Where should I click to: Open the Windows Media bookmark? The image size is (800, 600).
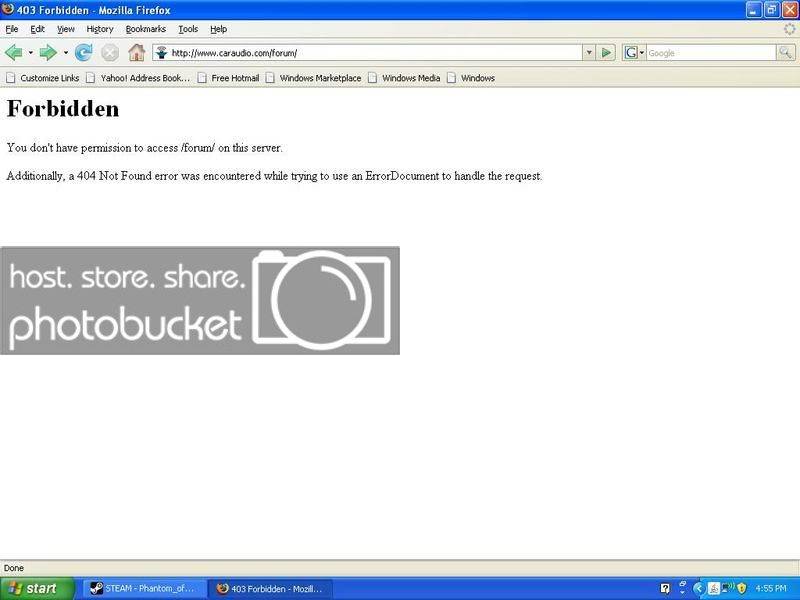point(404,78)
